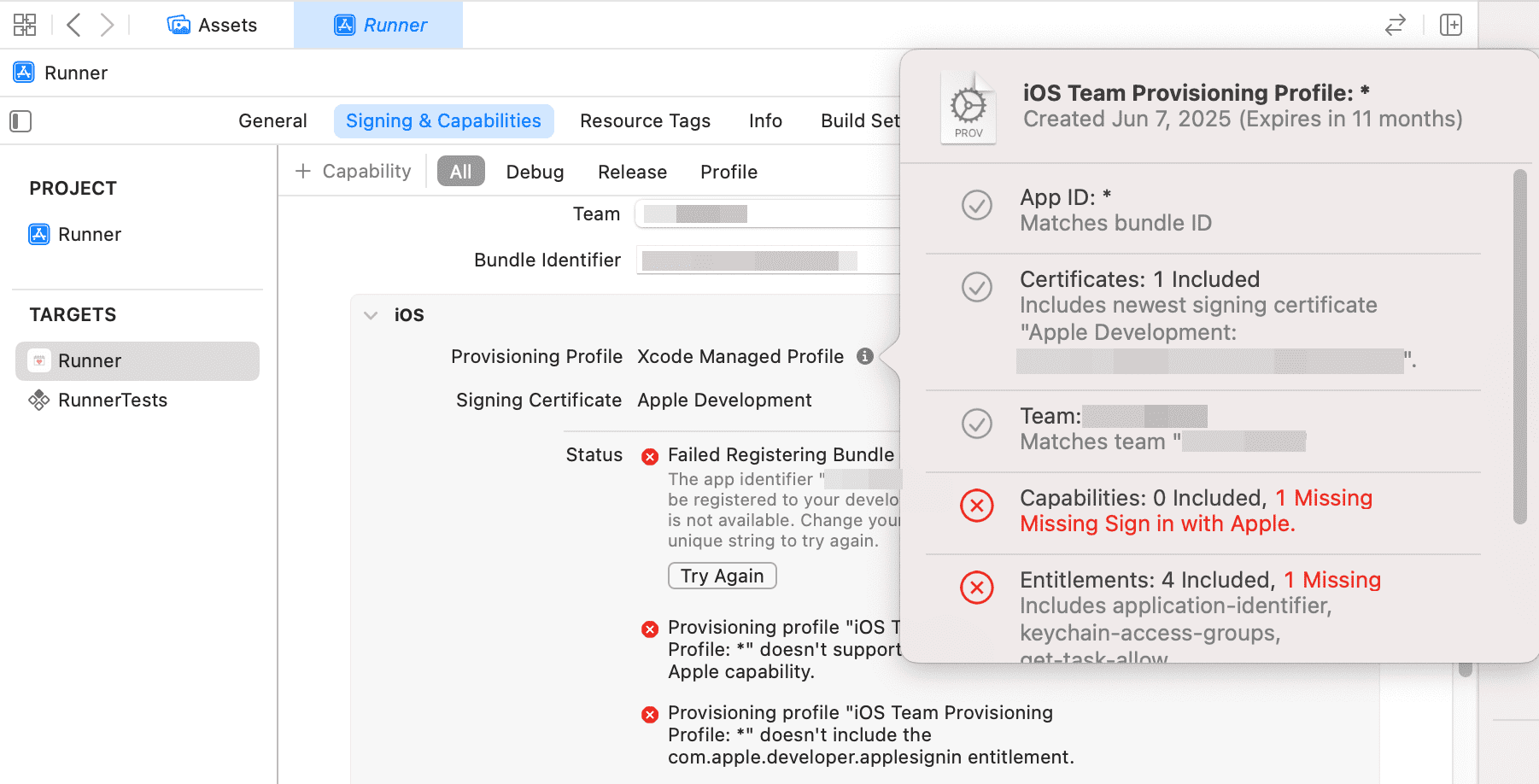Click 'Entitlements: 4 Included' text
Viewport: 1539px width, 784px height.
pos(1147,580)
